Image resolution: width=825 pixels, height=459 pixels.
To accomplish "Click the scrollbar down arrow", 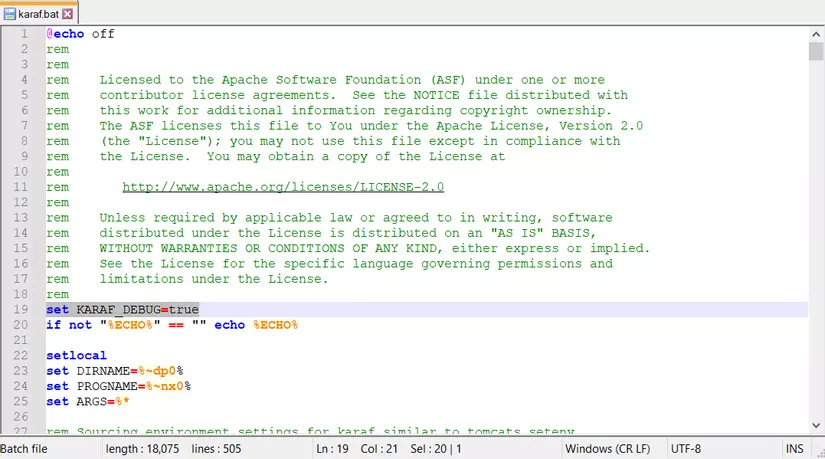I will point(816,425).
